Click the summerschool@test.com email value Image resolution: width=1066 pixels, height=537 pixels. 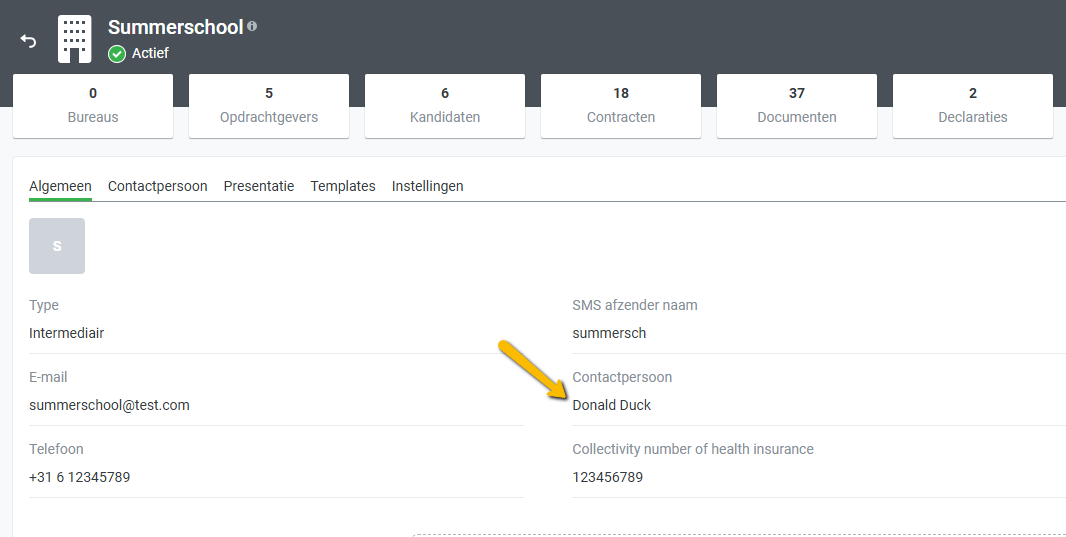(x=109, y=405)
